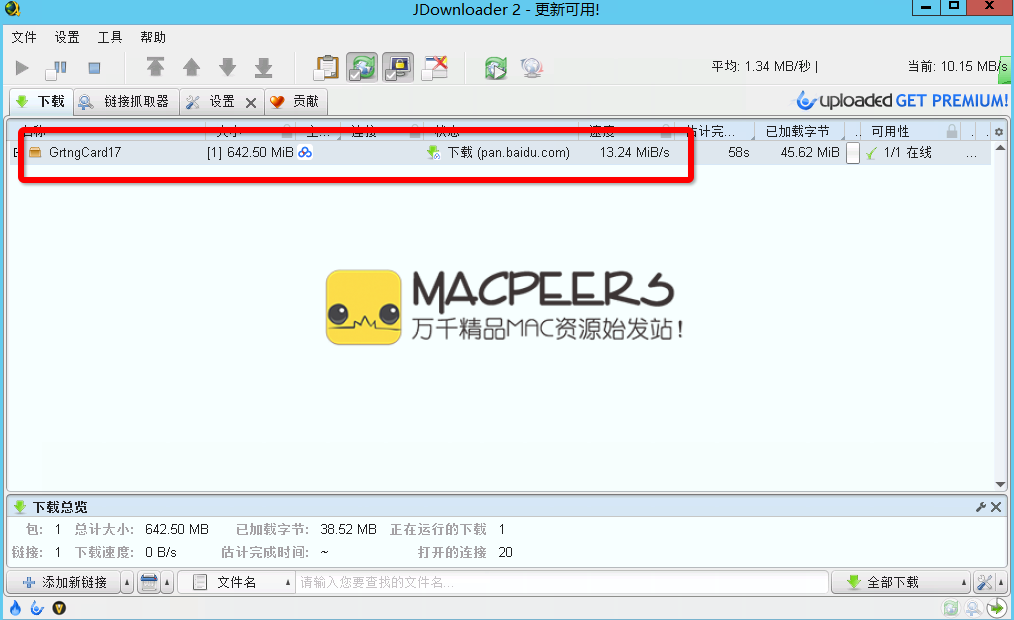
Task: Click the 58s estimated time cell
Action: click(739, 153)
